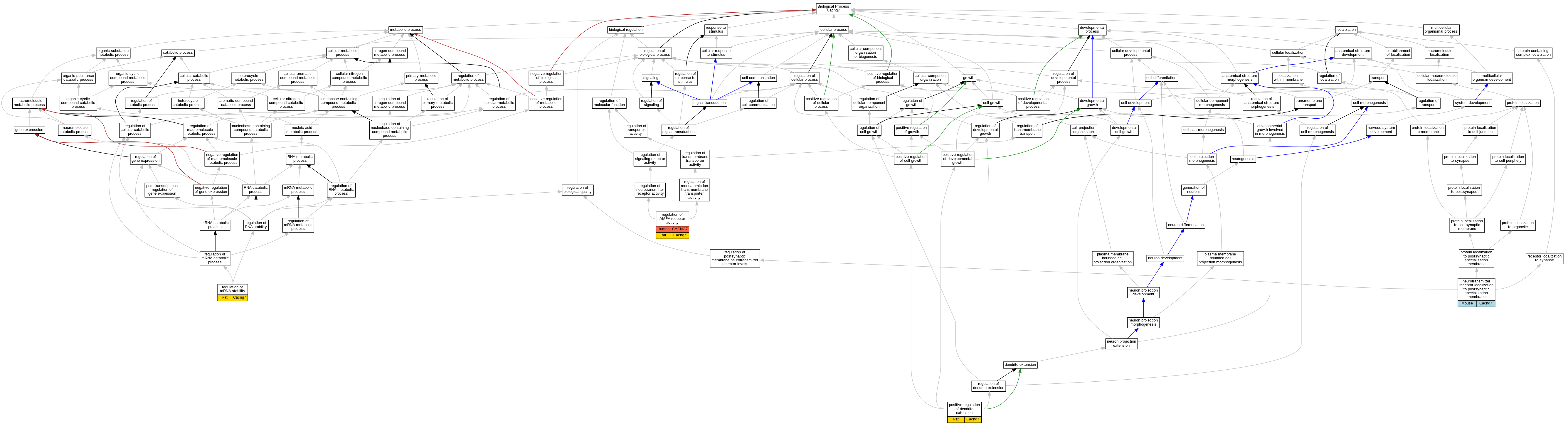Select the root node 'Biological Process Cacng7'
Screen dimensions: 1568x426
click(x=833, y=9)
